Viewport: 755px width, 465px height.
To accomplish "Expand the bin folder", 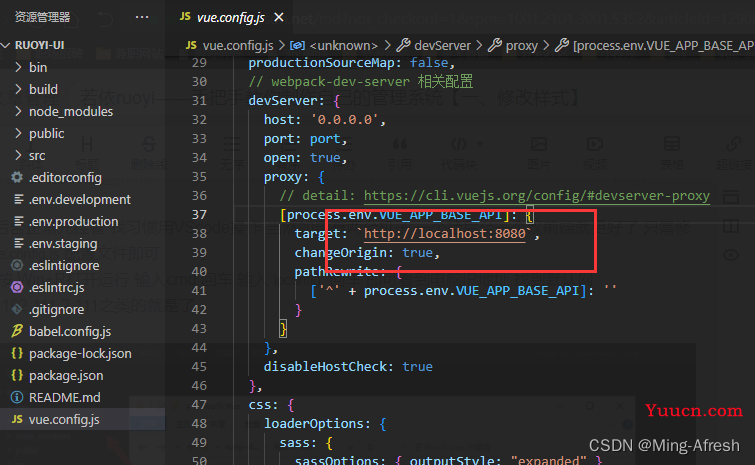I will pyautogui.click(x=18, y=67).
